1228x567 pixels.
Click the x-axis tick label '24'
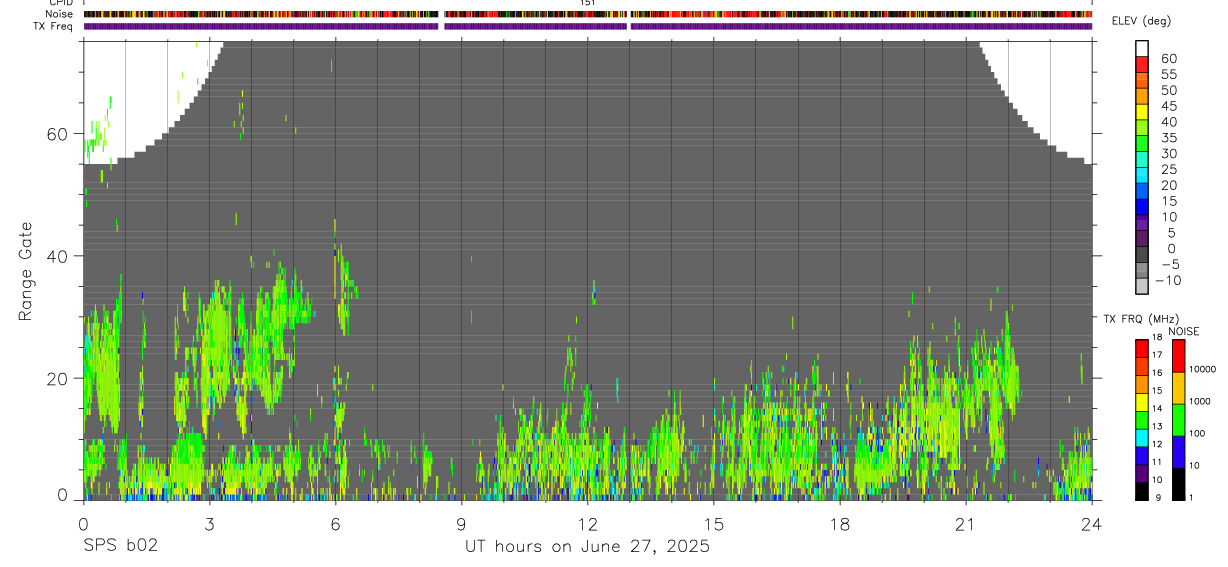tap(1092, 524)
